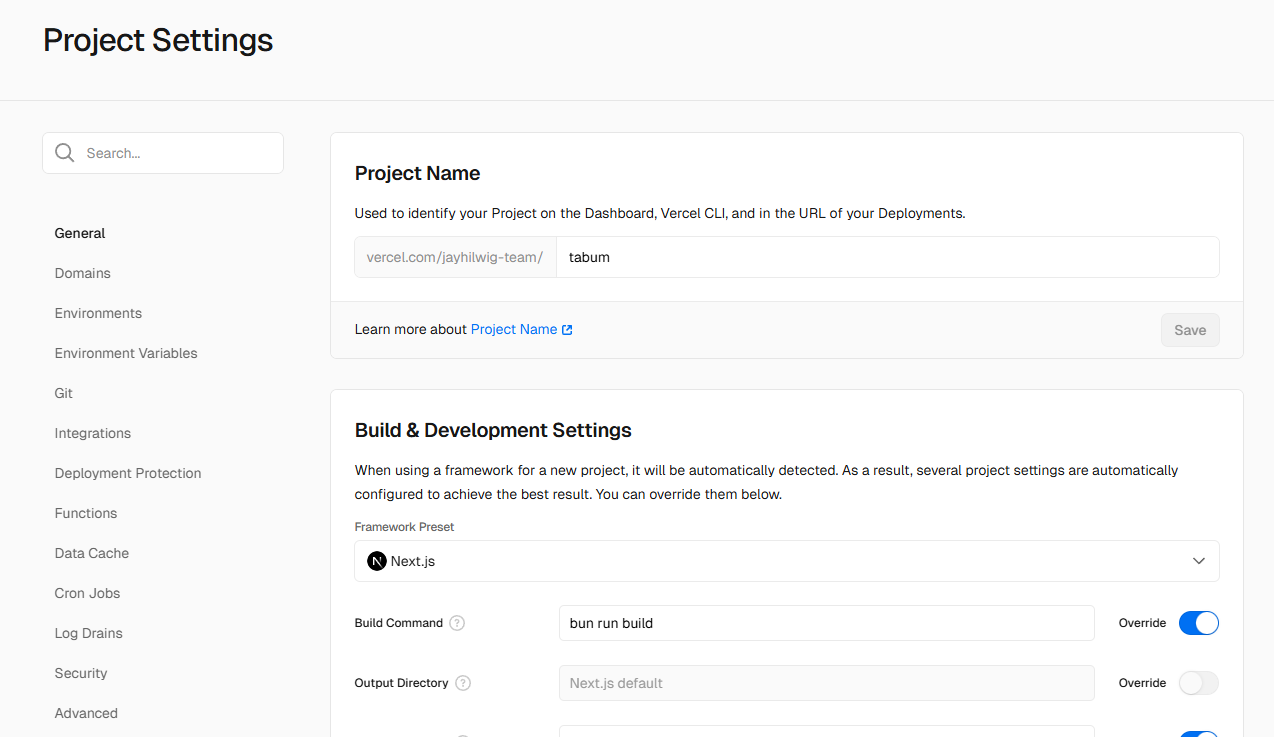Select Deployment Protection in sidebar
Image resolution: width=1274 pixels, height=737 pixels.
coord(128,473)
